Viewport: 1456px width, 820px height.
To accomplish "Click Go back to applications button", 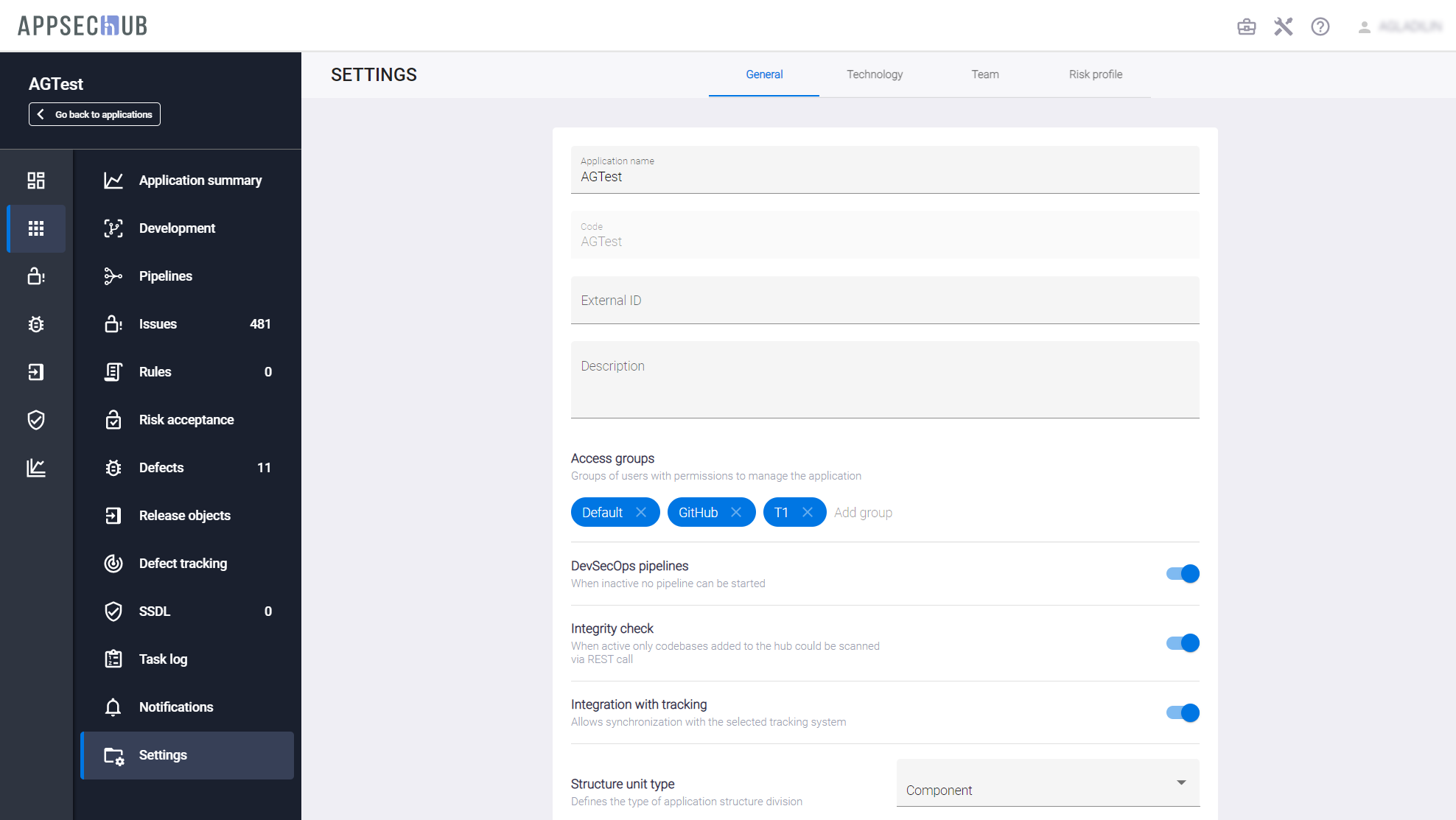I will 94,114.
